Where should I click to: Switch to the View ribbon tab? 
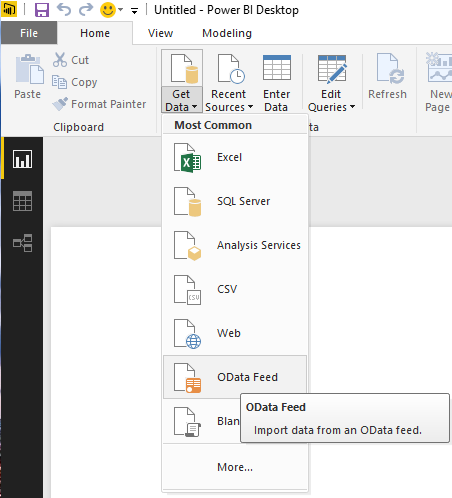(x=160, y=33)
